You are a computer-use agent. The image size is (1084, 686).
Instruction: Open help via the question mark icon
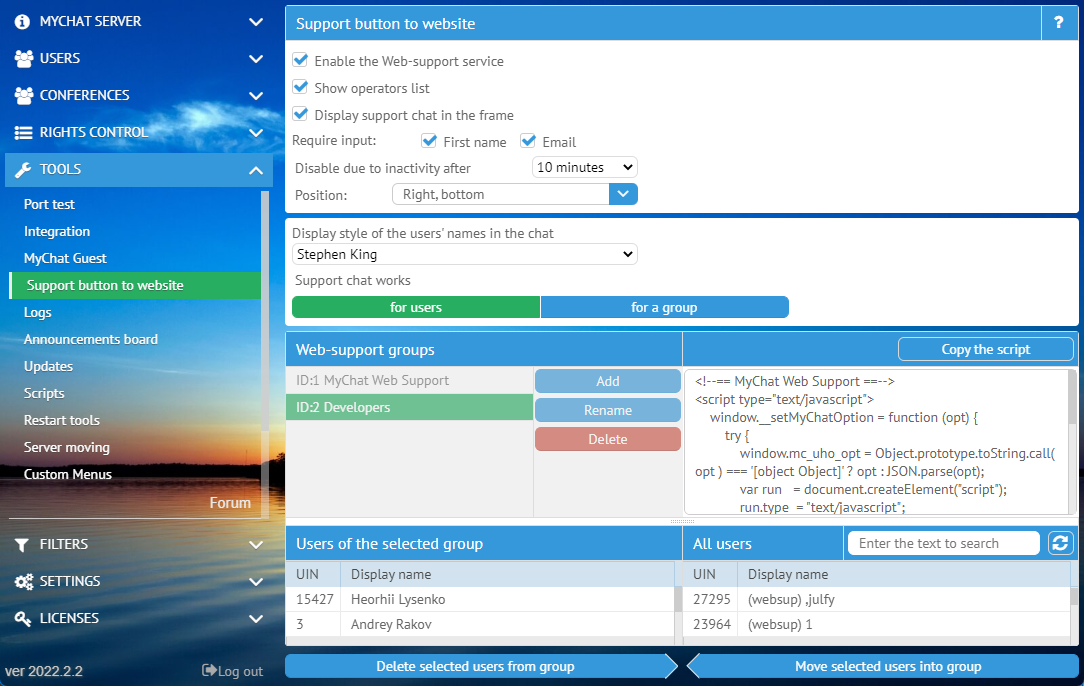point(1058,23)
